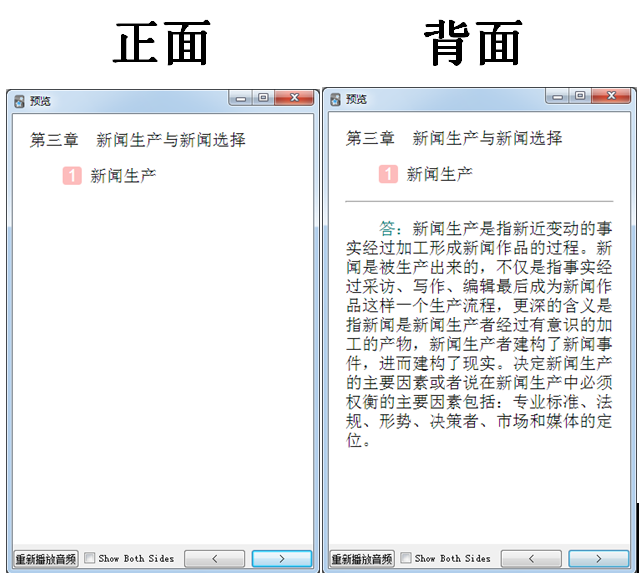This screenshot has height=573, width=639.
Task: Replay audio in the right preview window
Action: point(362,559)
